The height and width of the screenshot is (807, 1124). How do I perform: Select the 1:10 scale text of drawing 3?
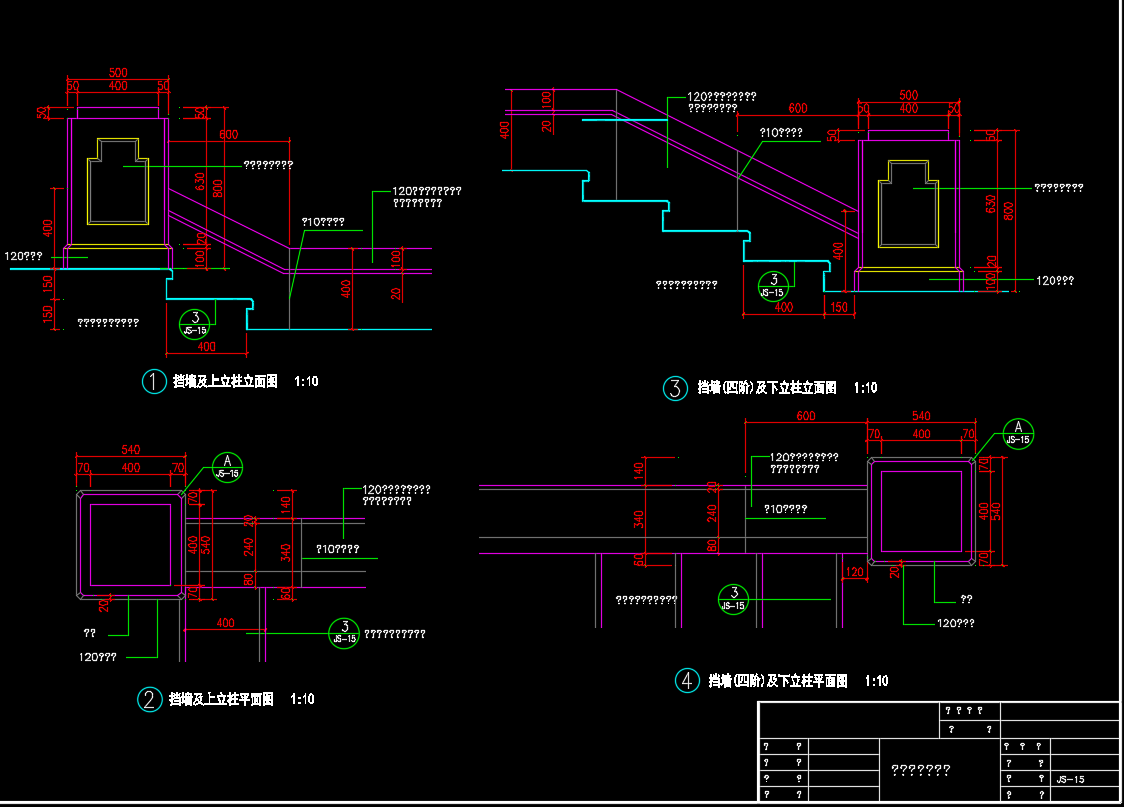pyautogui.click(x=865, y=388)
